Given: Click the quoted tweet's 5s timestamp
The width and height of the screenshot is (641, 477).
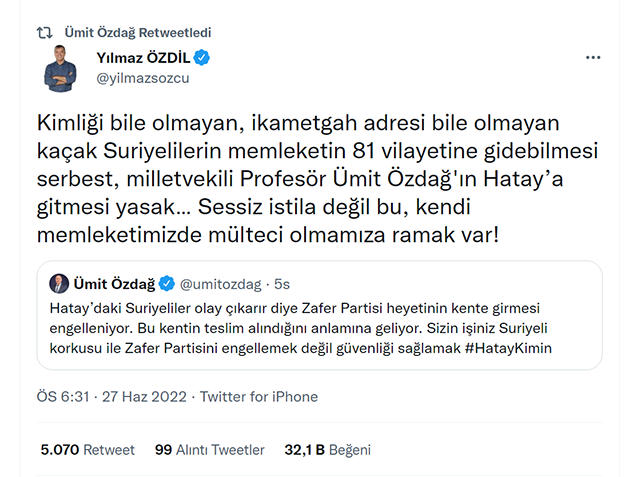Looking at the screenshot, I should (x=282, y=284).
